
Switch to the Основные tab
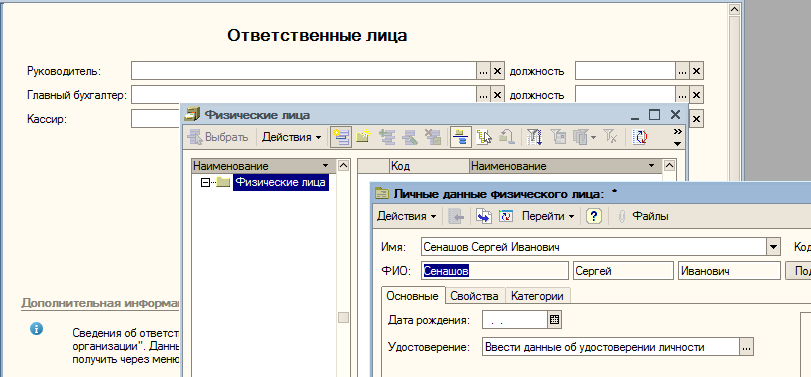click(x=413, y=296)
